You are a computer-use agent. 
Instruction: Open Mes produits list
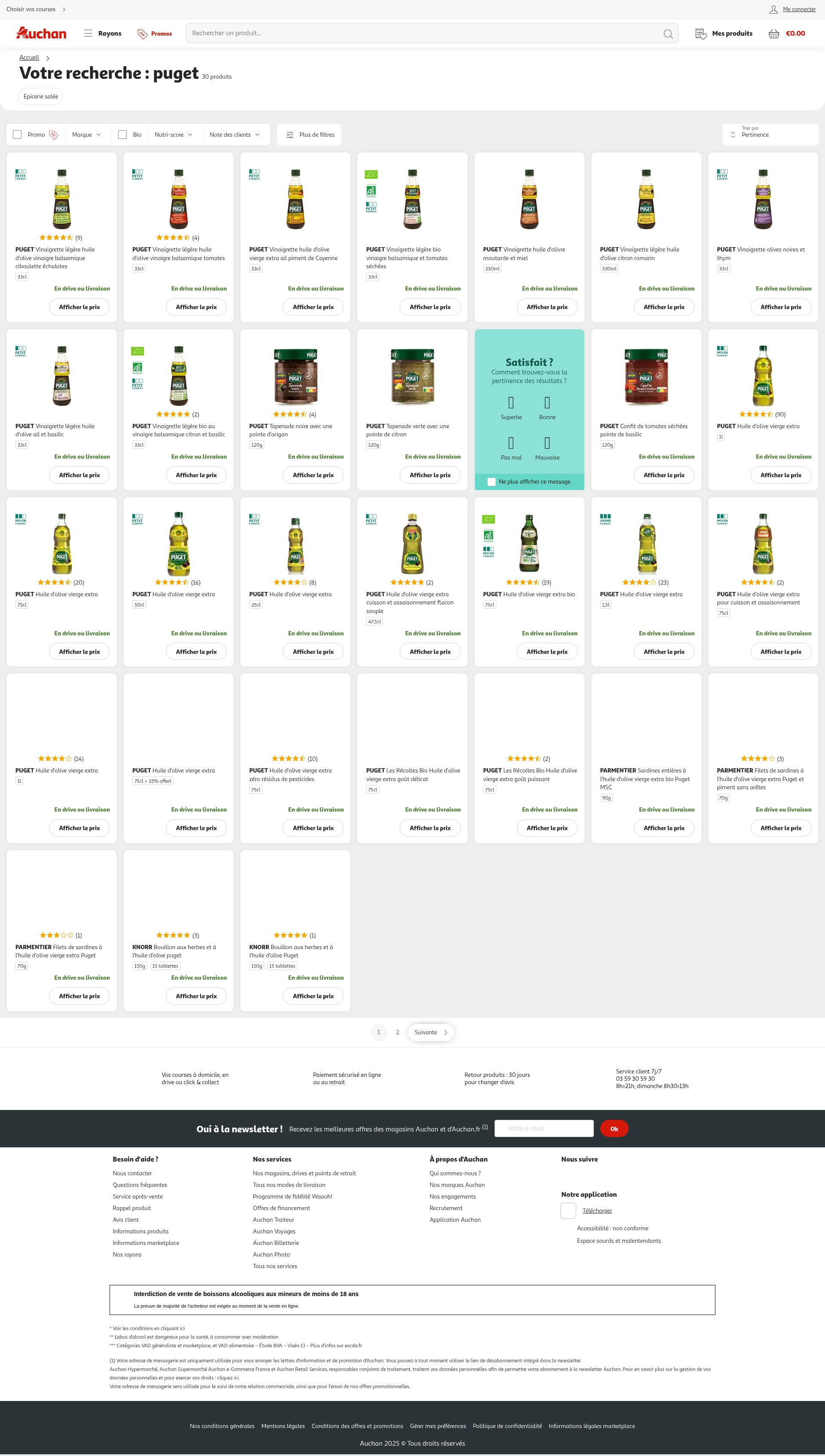(x=724, y=34)
